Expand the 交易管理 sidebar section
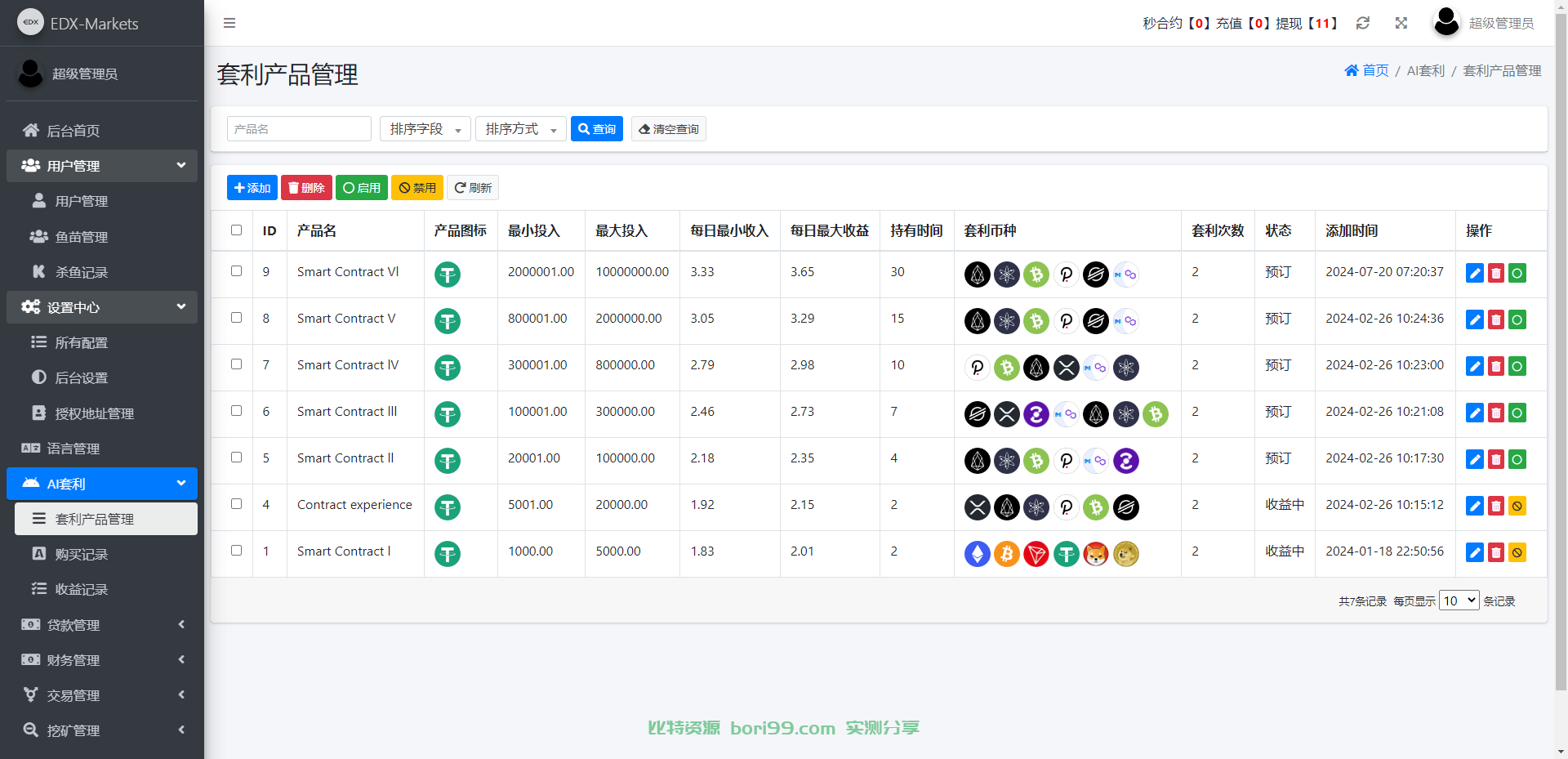The height and width of the screenshot is (759, 1568). point(102,695)
